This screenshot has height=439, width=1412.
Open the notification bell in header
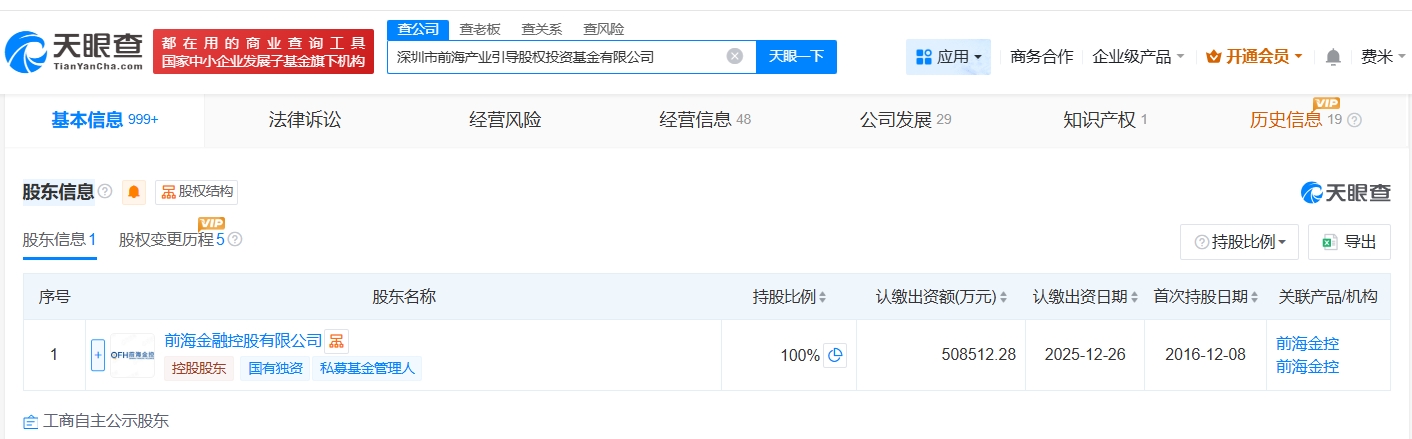click(1332, 57)
